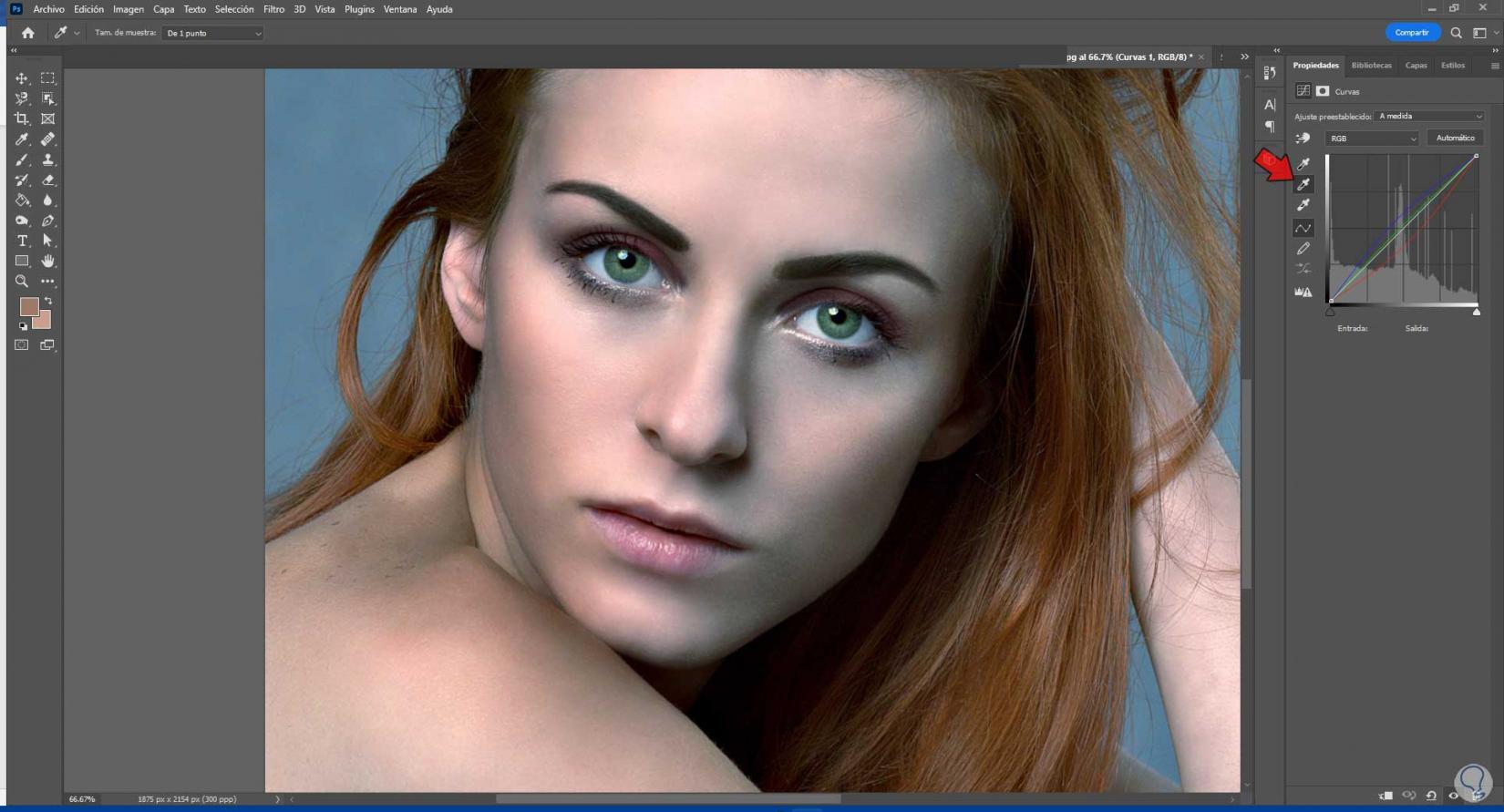Select the Hand tool

[48, 261]
